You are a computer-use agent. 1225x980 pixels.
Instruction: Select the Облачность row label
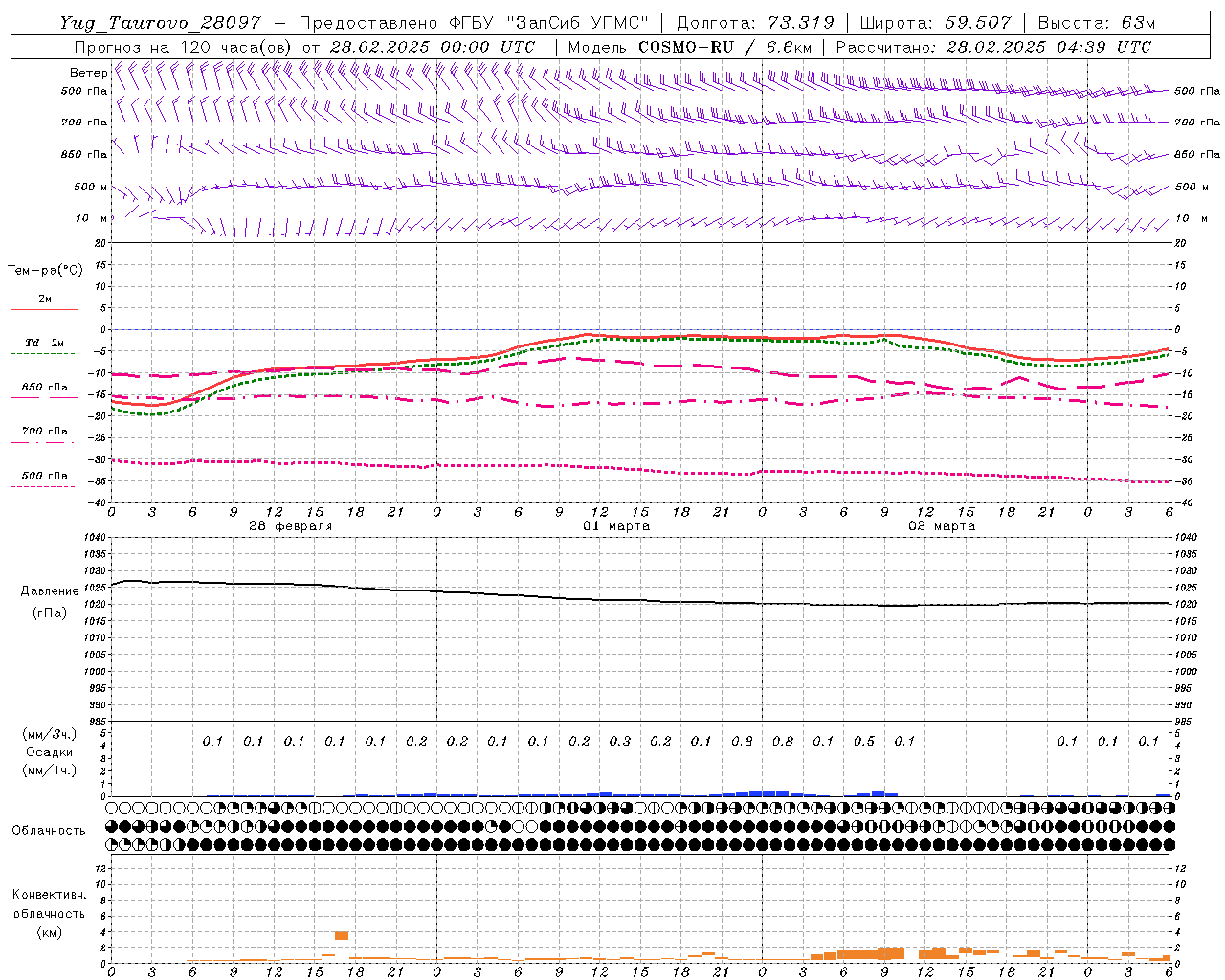[49, 830]
